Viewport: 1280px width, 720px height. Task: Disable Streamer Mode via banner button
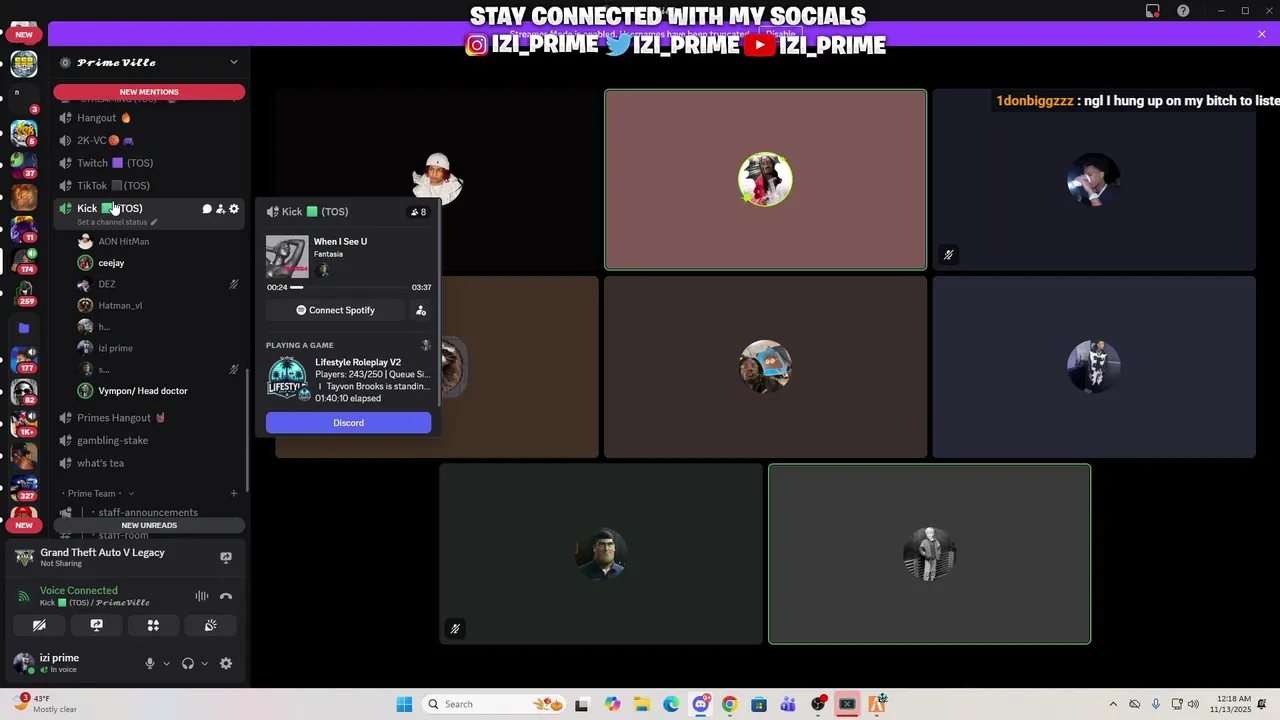780,34
